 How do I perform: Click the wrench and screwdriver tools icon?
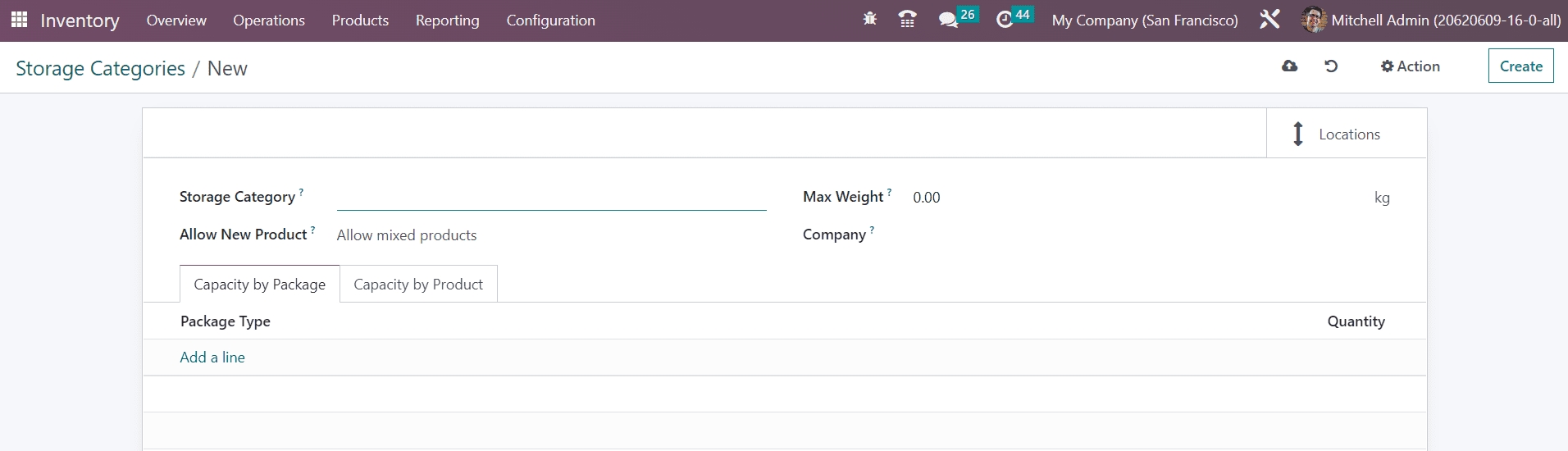(x=1269, y=20)
